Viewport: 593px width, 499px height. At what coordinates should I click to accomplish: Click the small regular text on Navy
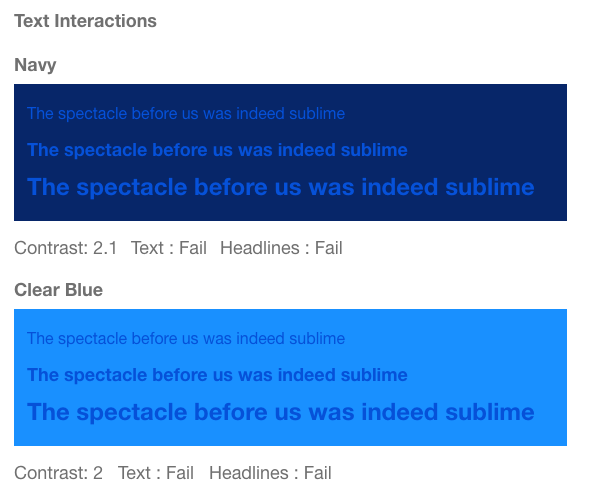[186, 113]
